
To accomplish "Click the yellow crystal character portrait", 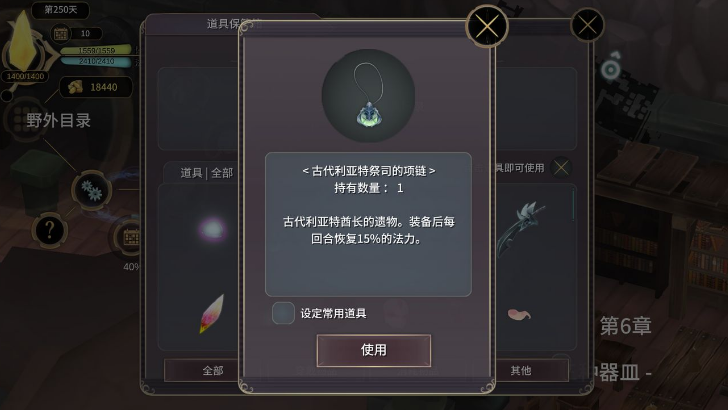I will coord(23,42).
